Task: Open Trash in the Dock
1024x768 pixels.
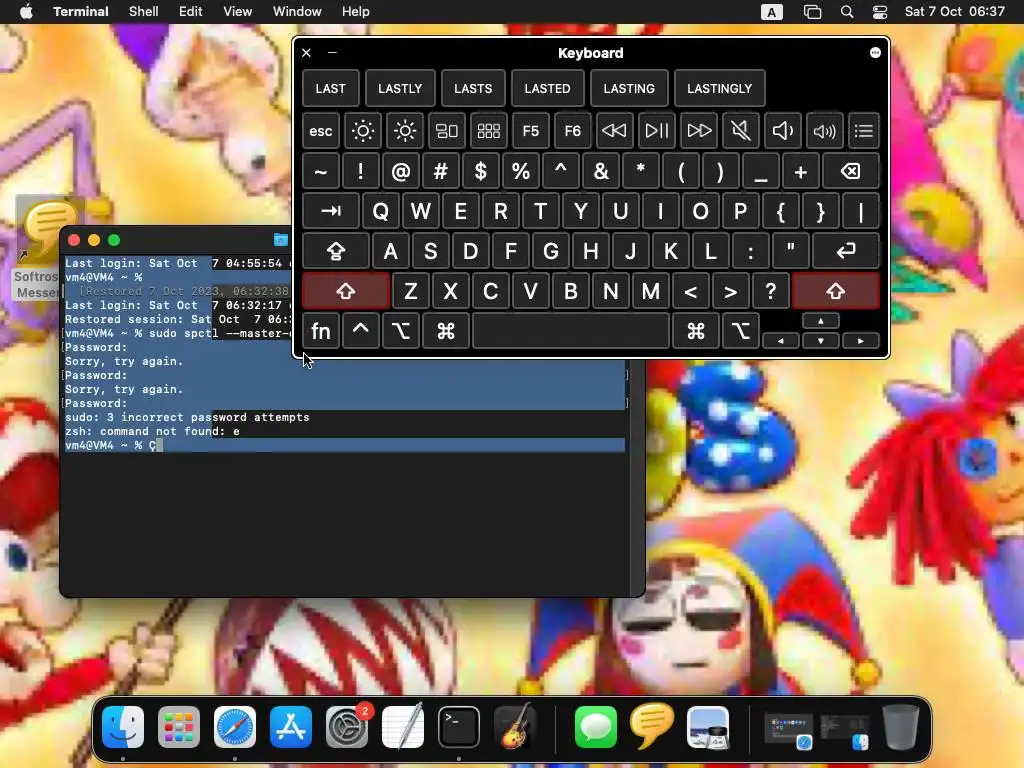Action: point(901,727)
